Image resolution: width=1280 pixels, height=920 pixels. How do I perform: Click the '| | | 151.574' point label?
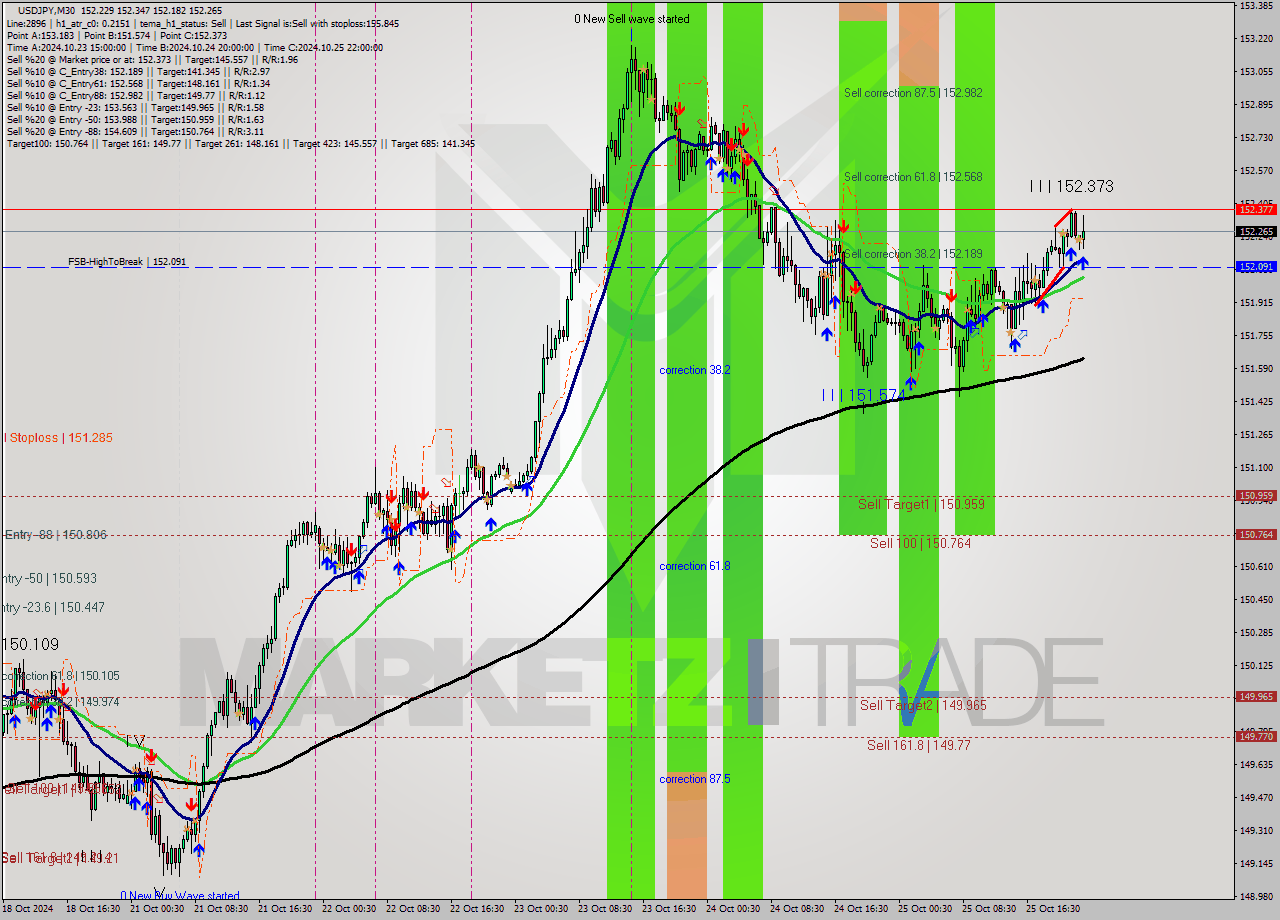click(861, 395)
